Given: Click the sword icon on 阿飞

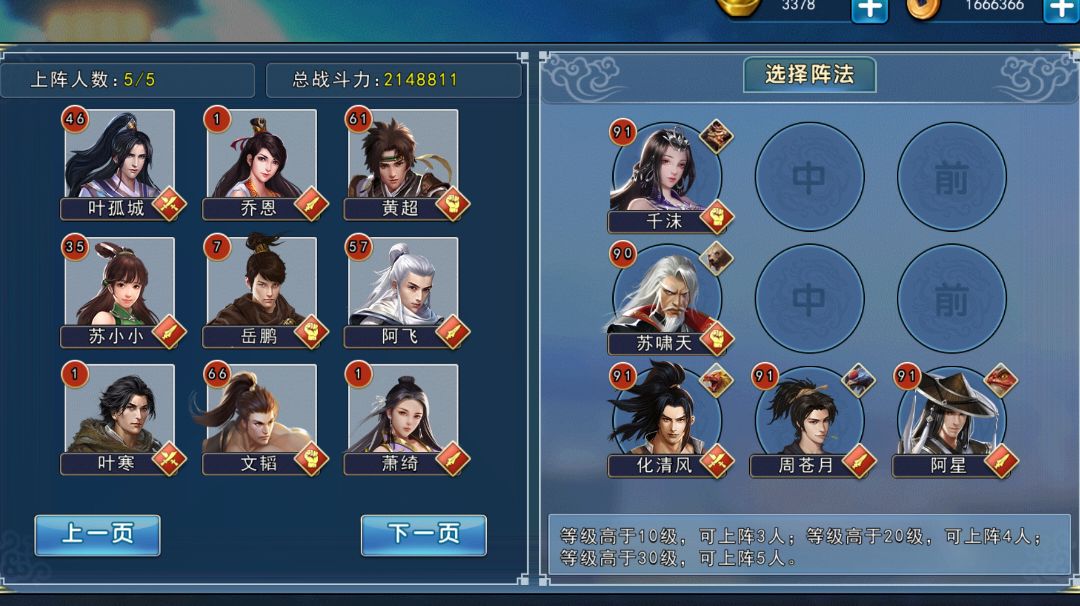Looking at the screenshot, I should pyautogui.click(x=453, y=333).
